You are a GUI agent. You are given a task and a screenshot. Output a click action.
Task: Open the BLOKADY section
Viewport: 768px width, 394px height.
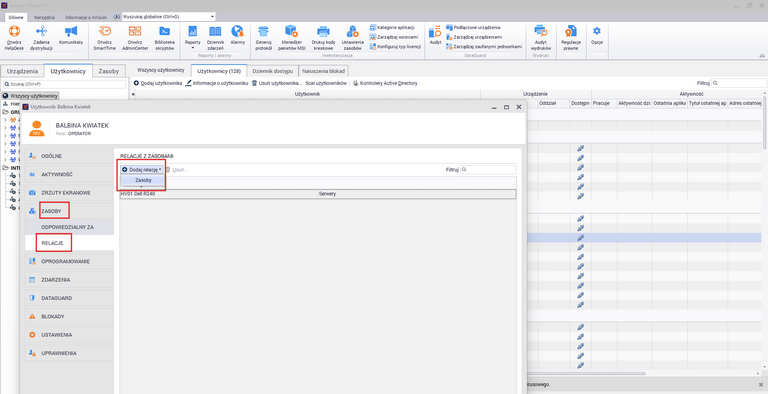click(70, 317)
